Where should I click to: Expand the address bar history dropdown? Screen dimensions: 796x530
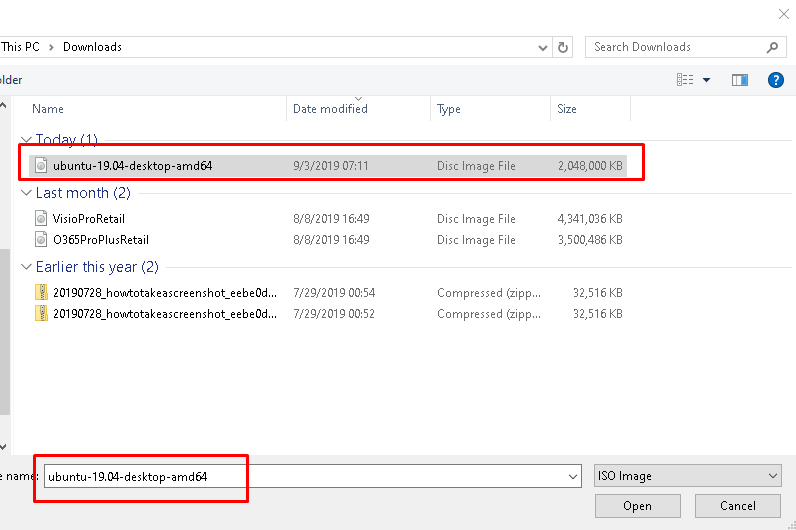(543, 48)
